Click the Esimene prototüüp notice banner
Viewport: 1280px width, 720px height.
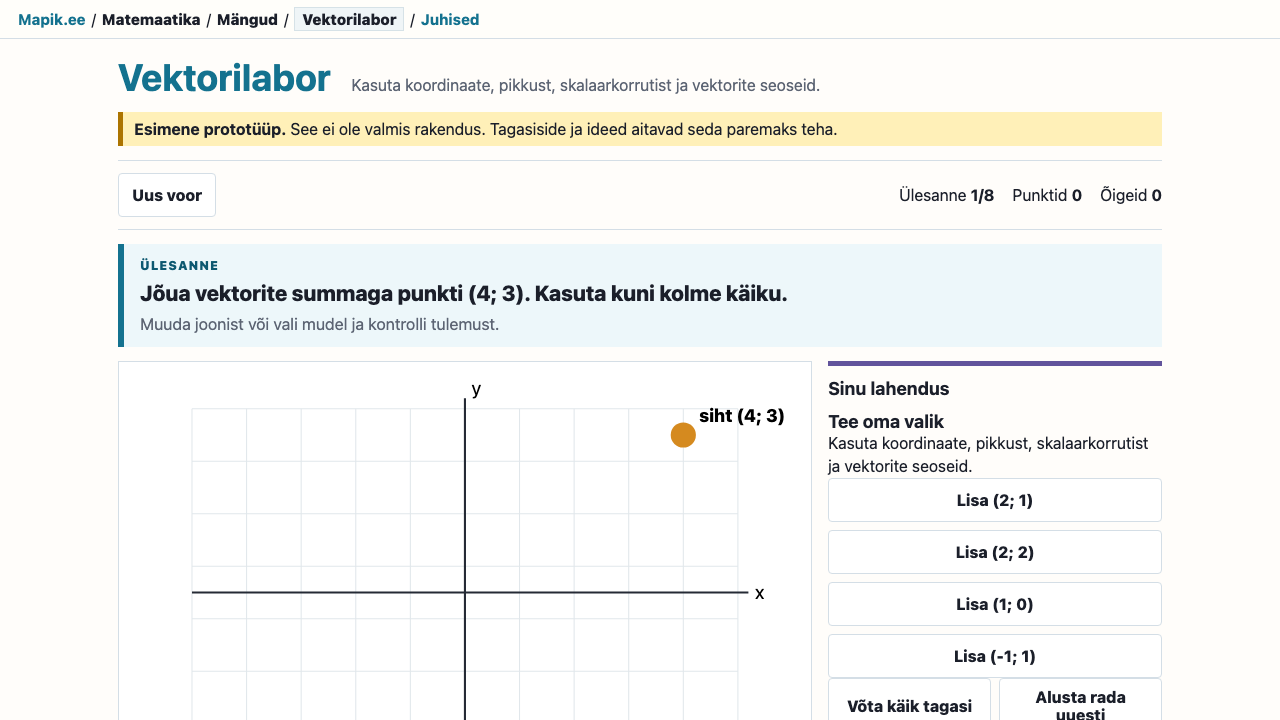640,129
